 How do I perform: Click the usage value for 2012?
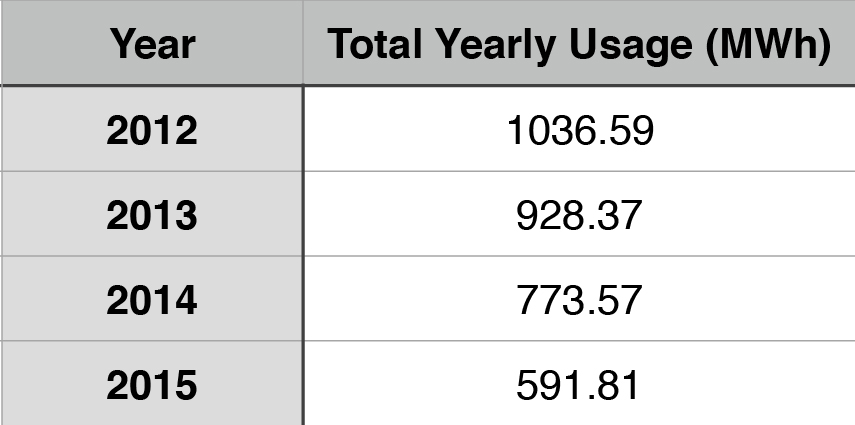pyautogui.click(x=579, y=130)
